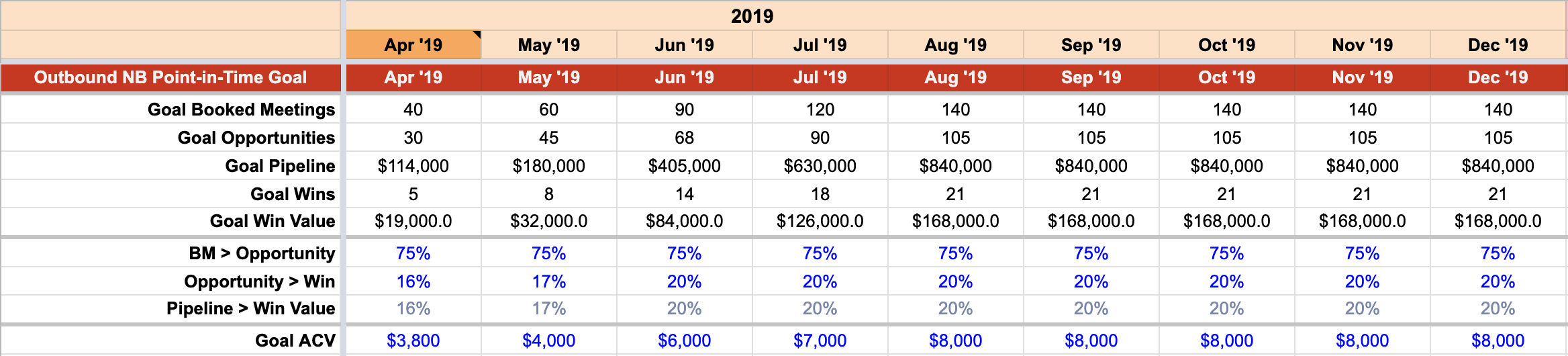This screenshot has width=1568, height=356.
Task: Click BM > Opportunity 75% in December
Action: coord(1498,253)
